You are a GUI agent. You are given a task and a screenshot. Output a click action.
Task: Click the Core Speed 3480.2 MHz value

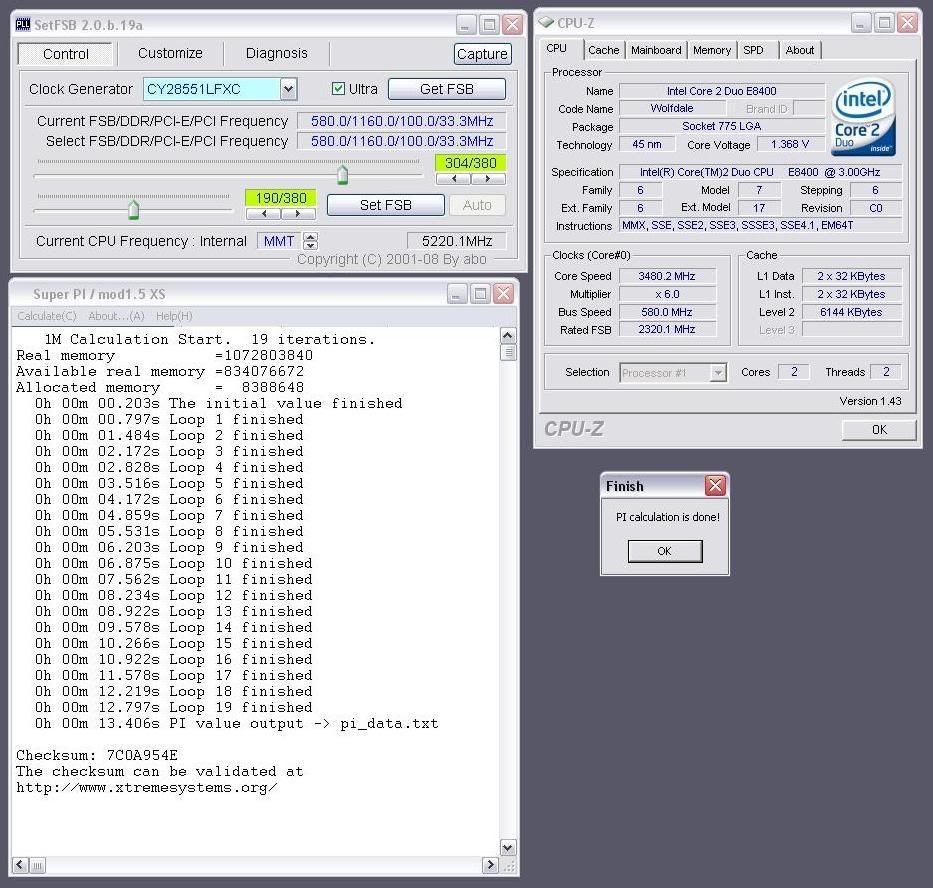pyautogui.click(x=667, y=276)
